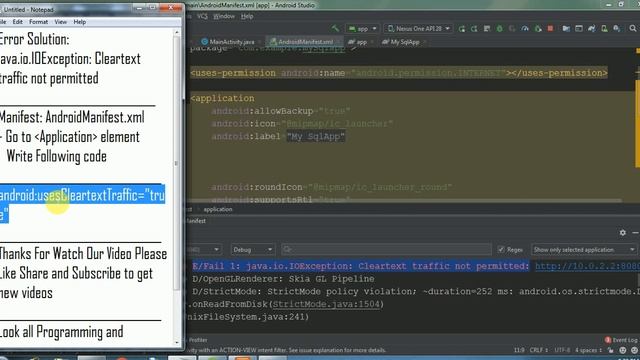Open the Event Log tool window
Viewport: 640px width, 360px height.
click(x=621, y=340)
